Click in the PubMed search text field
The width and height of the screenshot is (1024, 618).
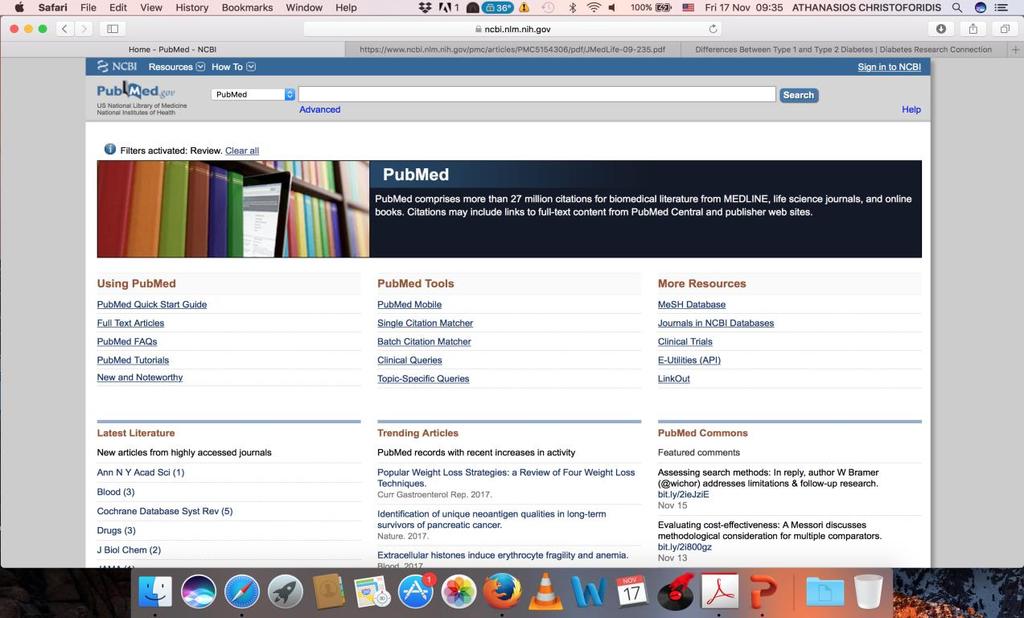(x=537, y=95)
